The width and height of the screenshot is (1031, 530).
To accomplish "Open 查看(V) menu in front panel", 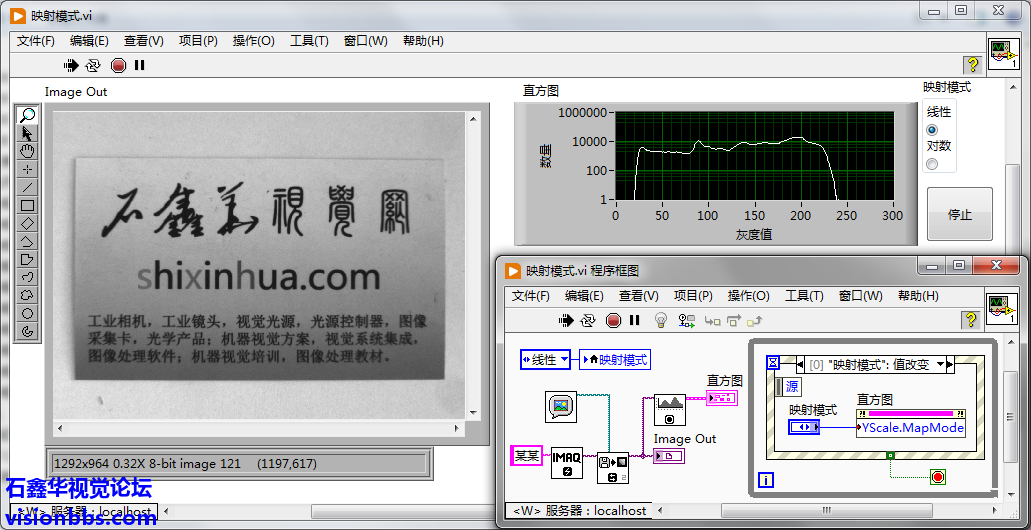I will tap(143, 41).
